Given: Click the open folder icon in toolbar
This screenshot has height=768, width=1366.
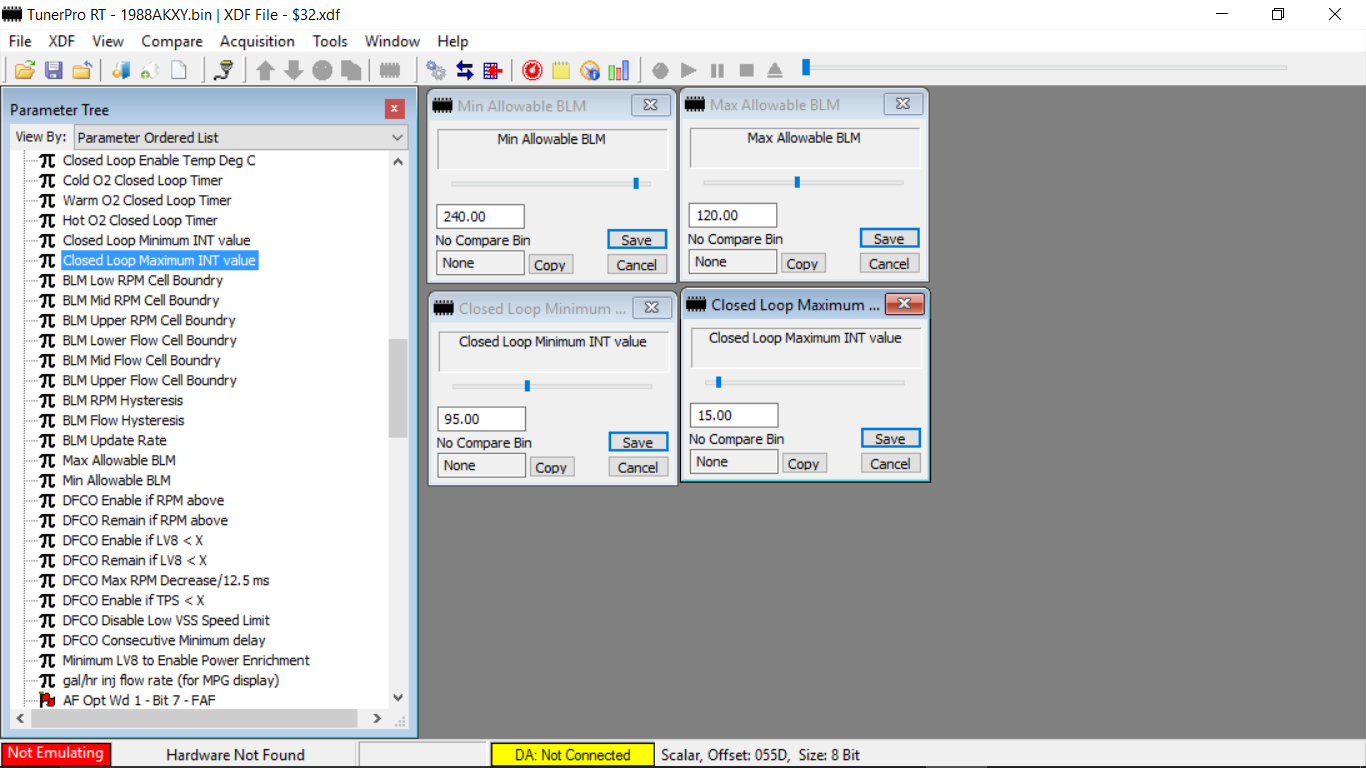Looking at the screenshot, I should pyautogui.click(x=25, y=70).
